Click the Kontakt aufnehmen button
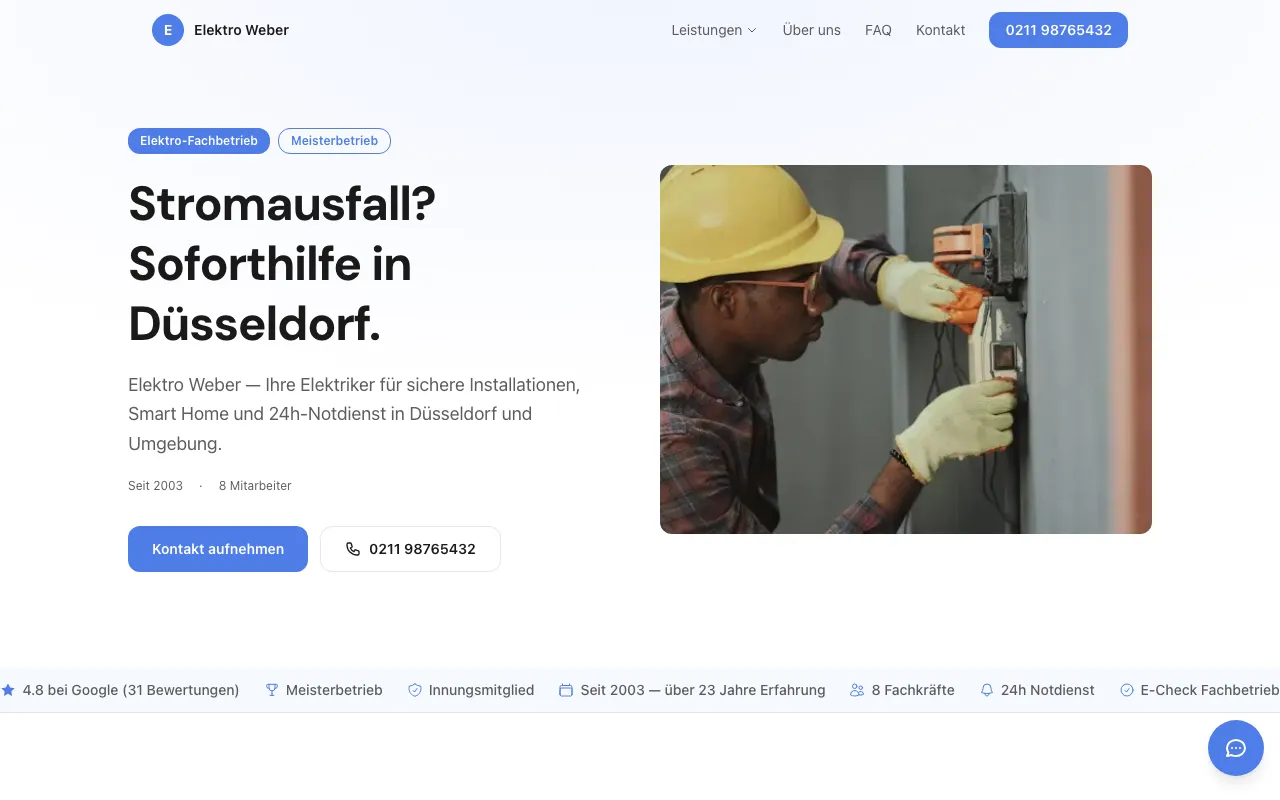 pyautogui.click(x=217, y=548)
